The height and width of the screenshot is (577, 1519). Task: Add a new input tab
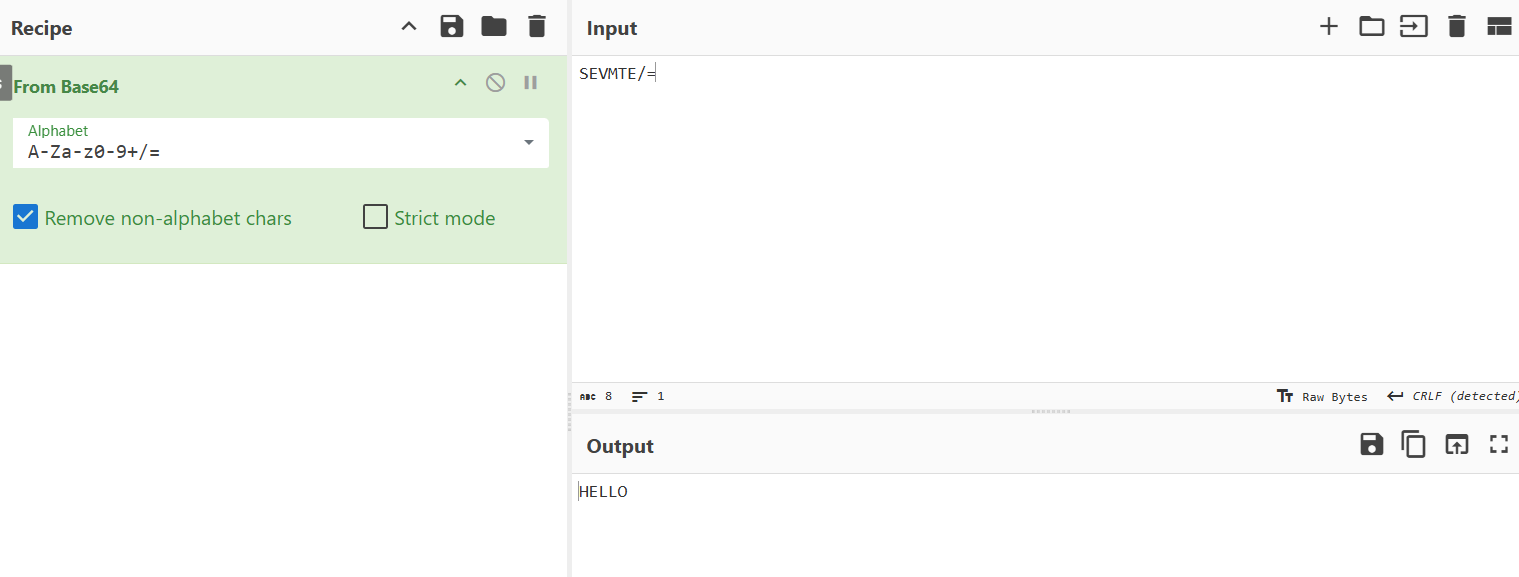coord(1328,27)
